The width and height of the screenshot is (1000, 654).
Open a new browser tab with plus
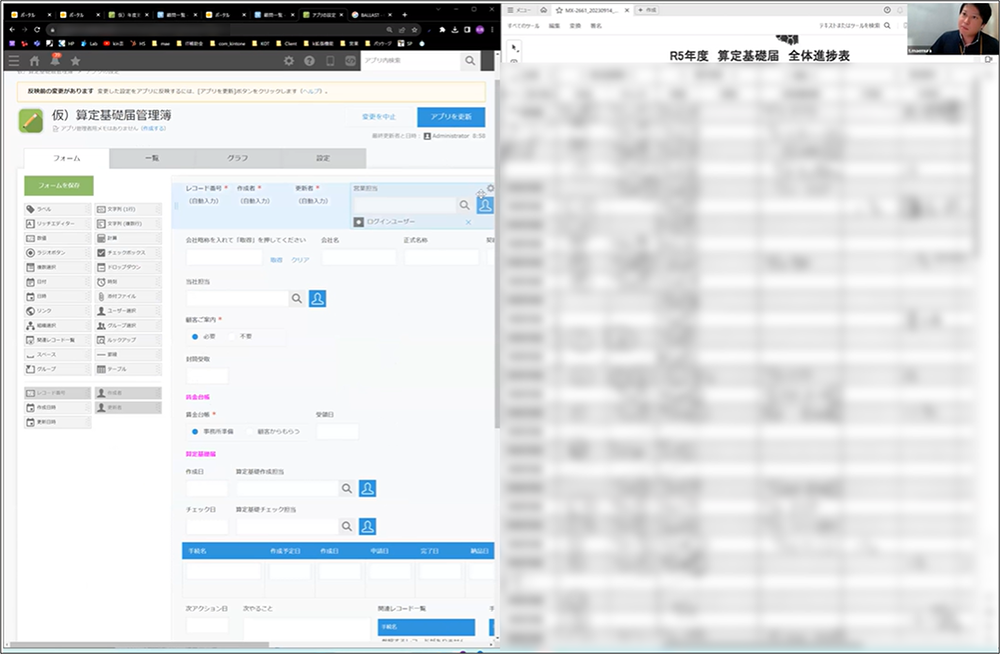click(x=404, y=15)
